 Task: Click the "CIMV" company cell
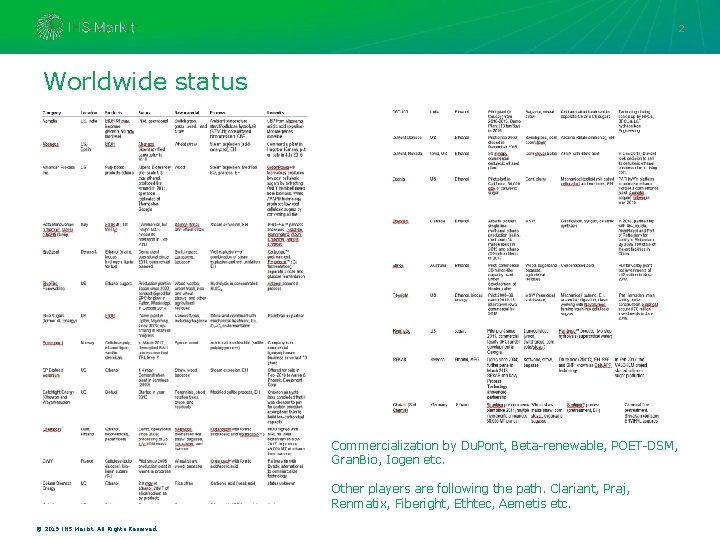[48, 461]
